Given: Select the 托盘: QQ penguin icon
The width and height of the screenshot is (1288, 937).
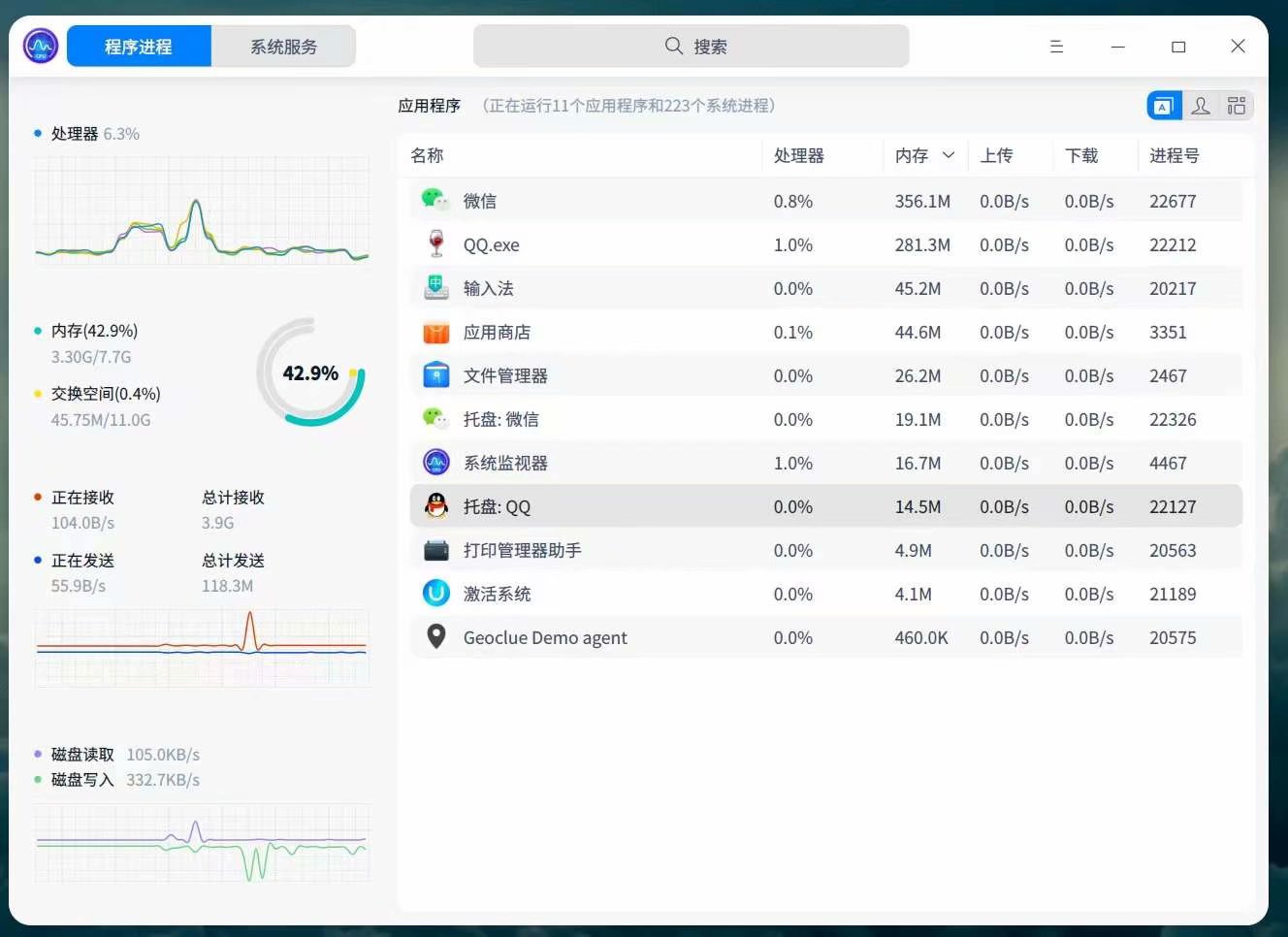Looking at the screenshot, I should 436,505.
